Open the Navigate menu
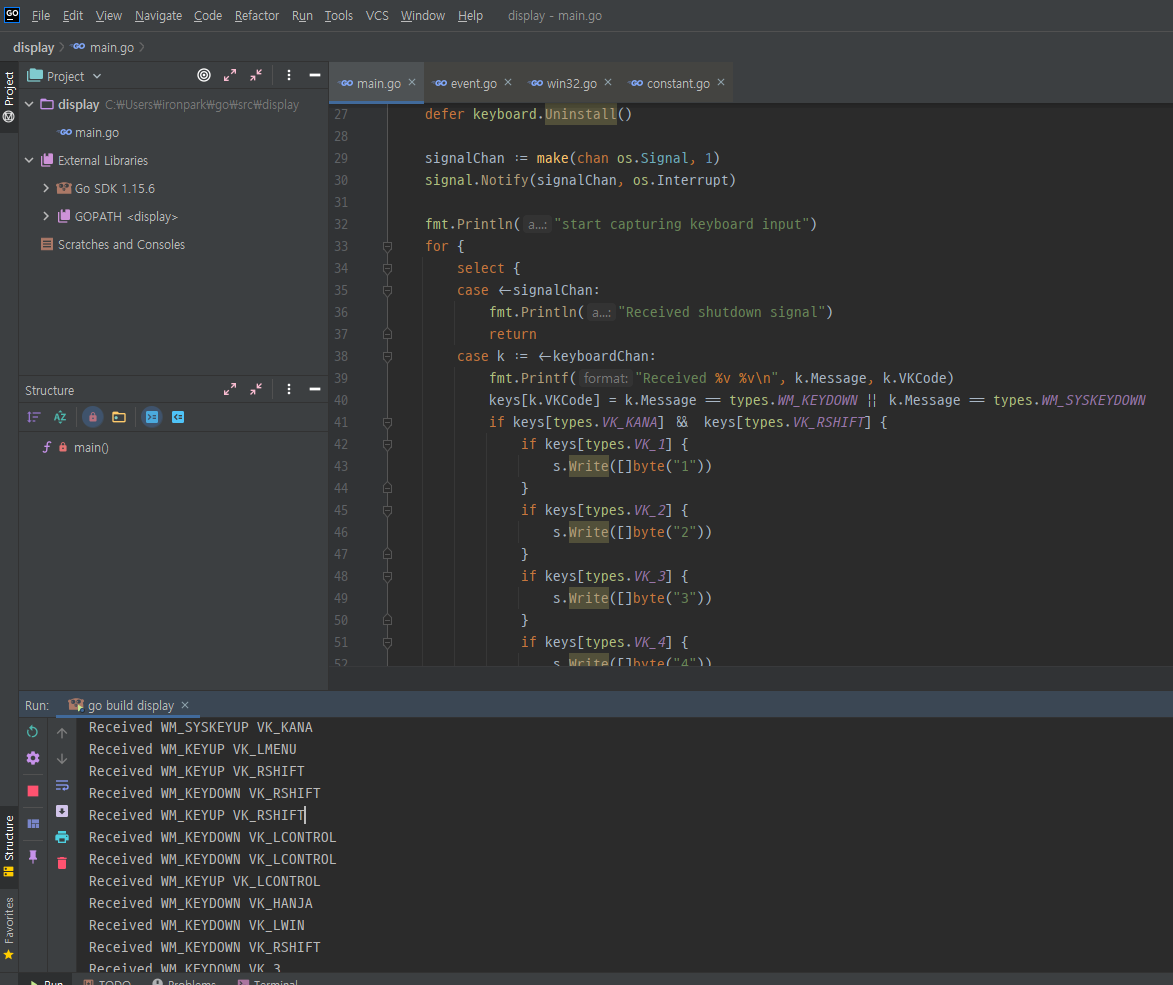 click(x=158, y=16)
